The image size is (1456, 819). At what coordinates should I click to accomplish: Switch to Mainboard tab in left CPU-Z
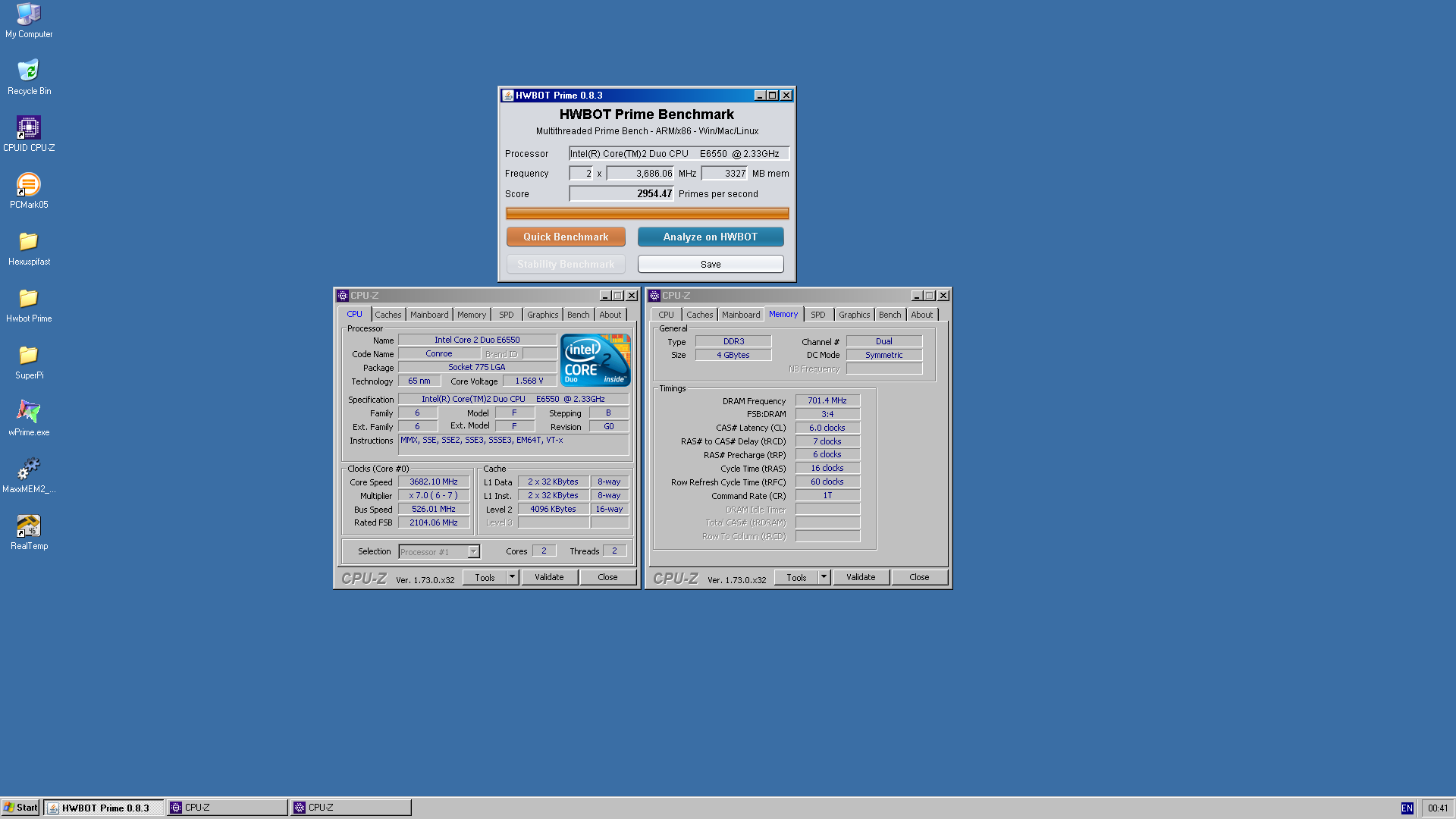pyautogui.click(x=429, y=315)
